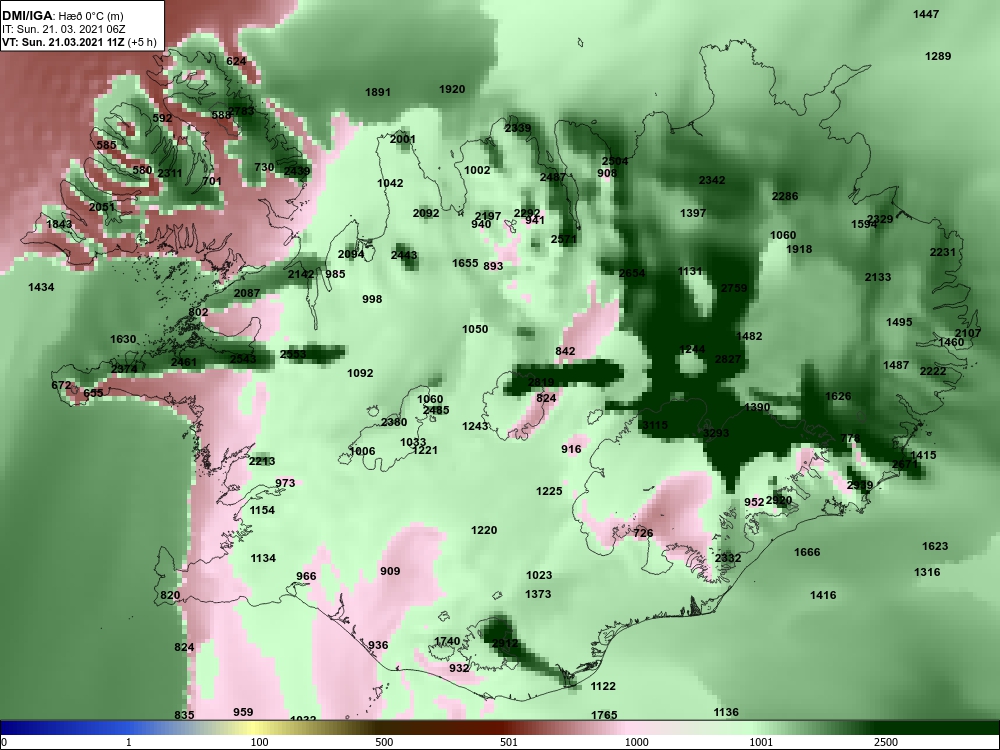The height and width of the screenshot is (750, 1000).
Task: Select the map value 1042
Action: 390,184
